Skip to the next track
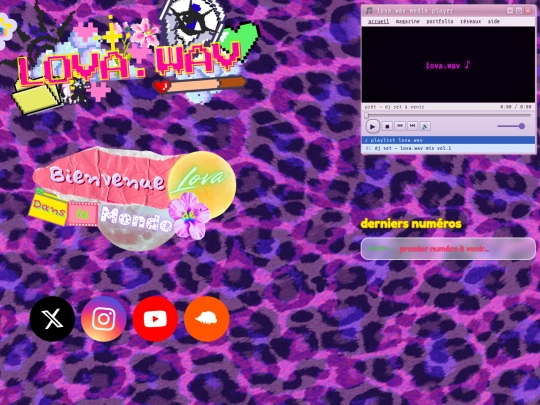Image resolution: width=540 pixels, height=405 pixels. [412, 126]
